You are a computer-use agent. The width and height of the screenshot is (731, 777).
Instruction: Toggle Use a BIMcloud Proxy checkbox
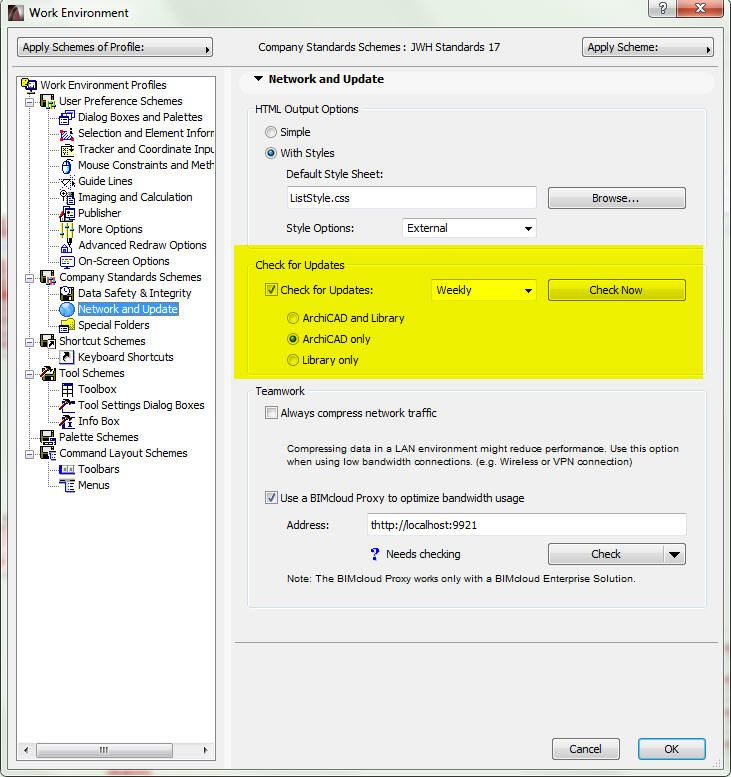[x=271, y=498]
